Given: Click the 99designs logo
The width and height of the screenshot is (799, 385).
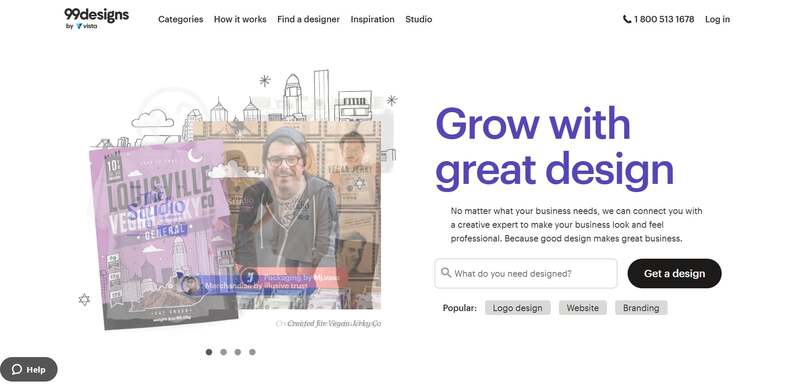Looking at the screenshot, I should click(x=96, y=15).
